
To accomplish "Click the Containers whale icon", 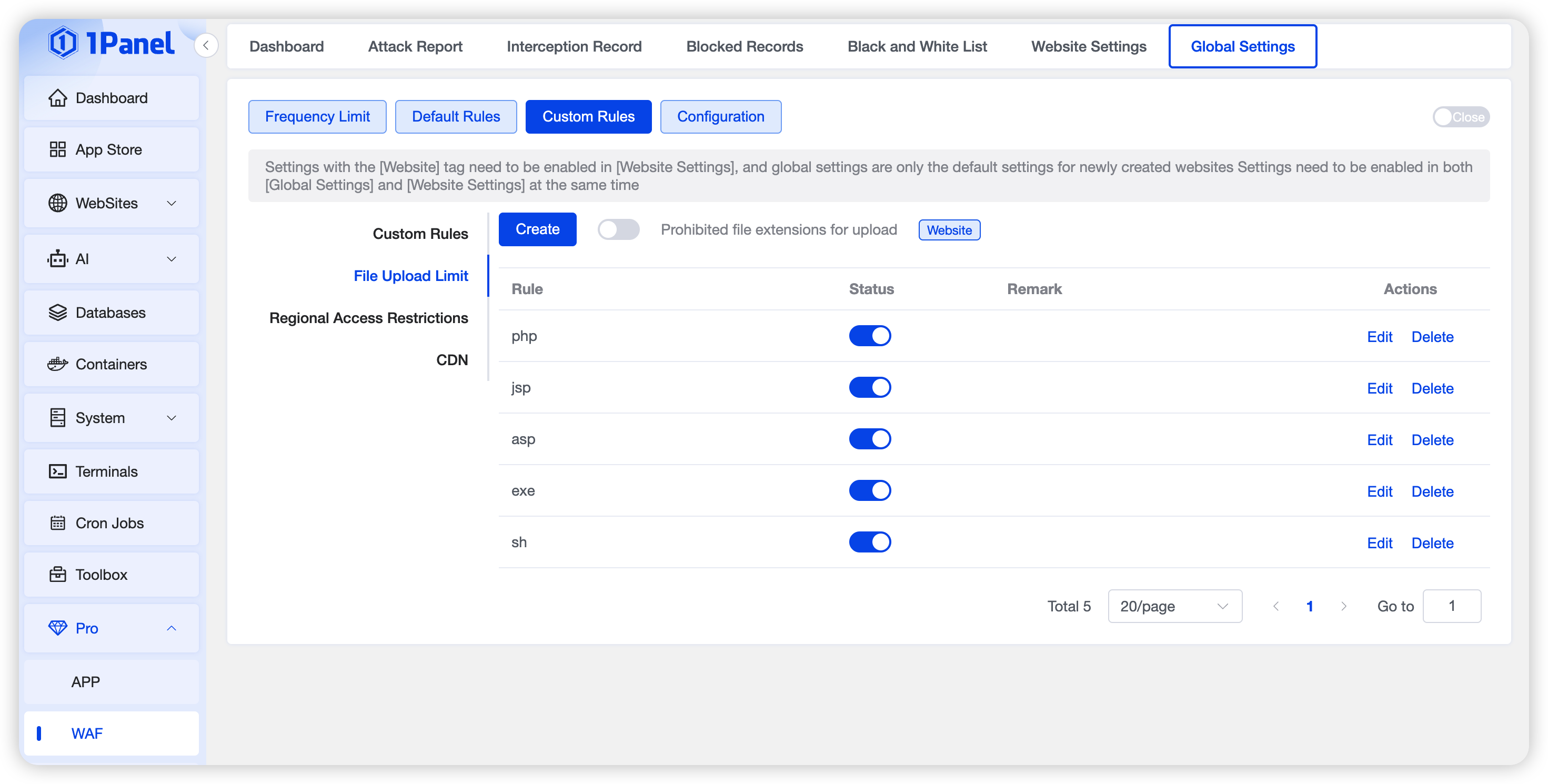I will [x=58, y=364].
